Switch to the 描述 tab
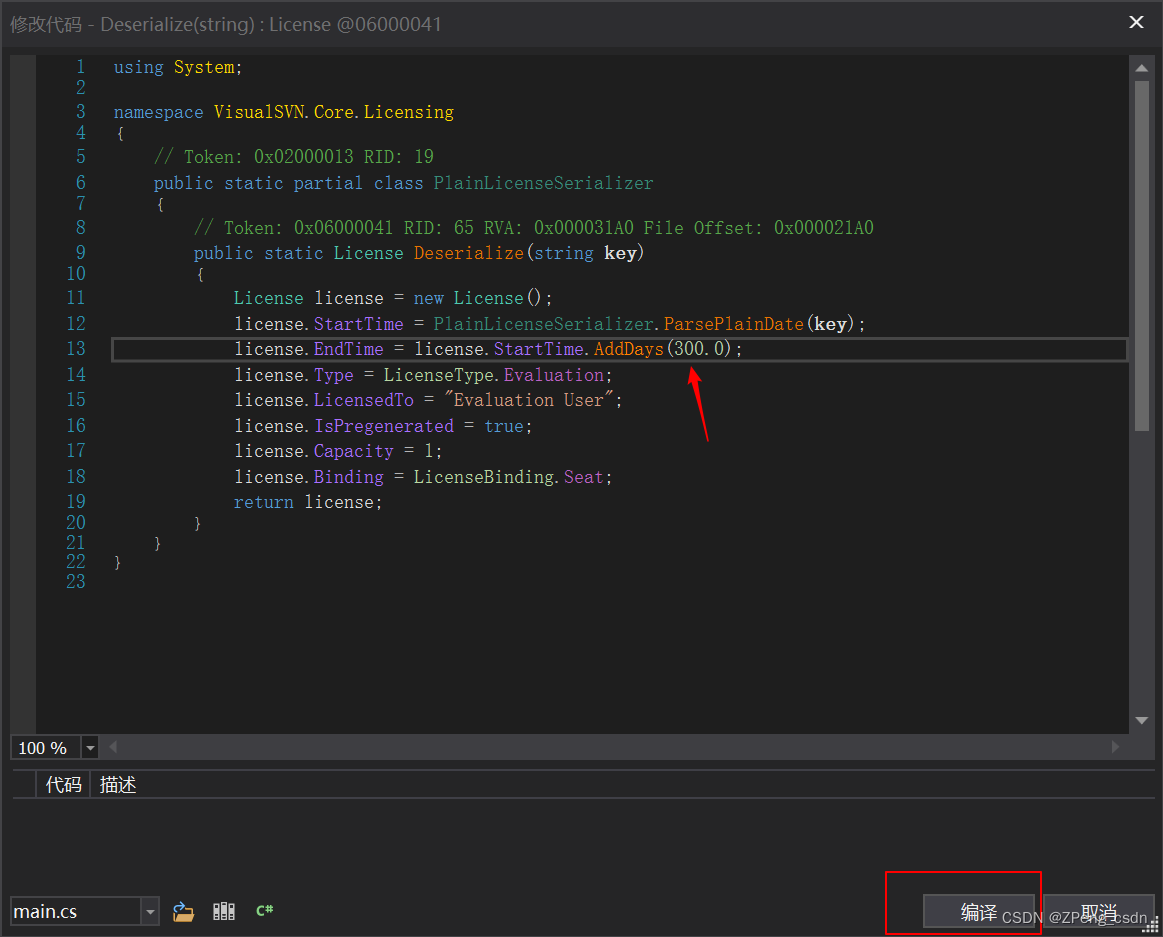 tap(117, 784)
